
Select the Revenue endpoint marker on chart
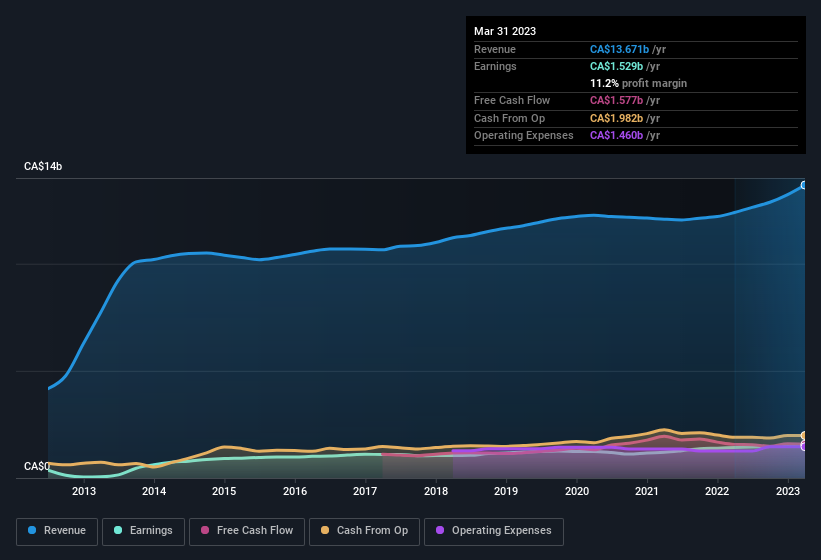pos(804,185)
